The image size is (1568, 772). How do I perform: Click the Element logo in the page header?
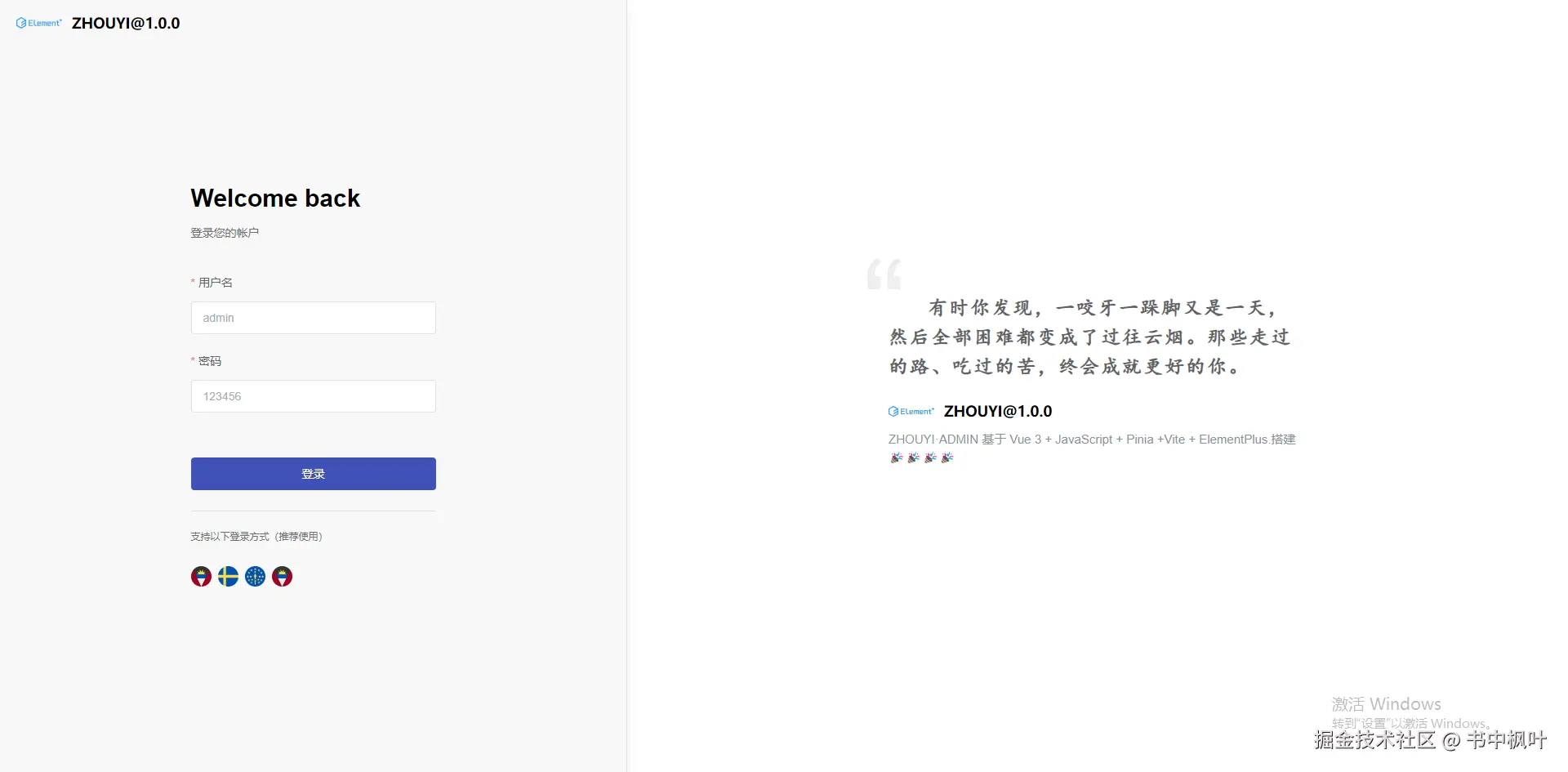point(39,23)
